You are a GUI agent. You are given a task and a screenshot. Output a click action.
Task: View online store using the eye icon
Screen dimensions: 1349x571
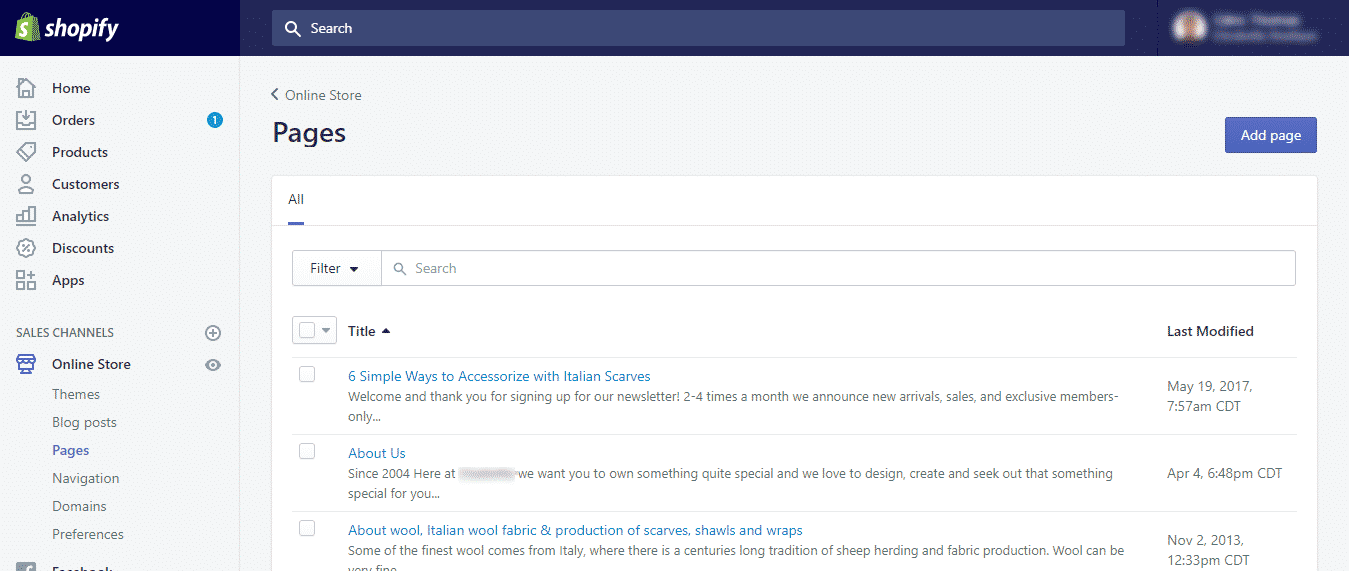[212, 365]
